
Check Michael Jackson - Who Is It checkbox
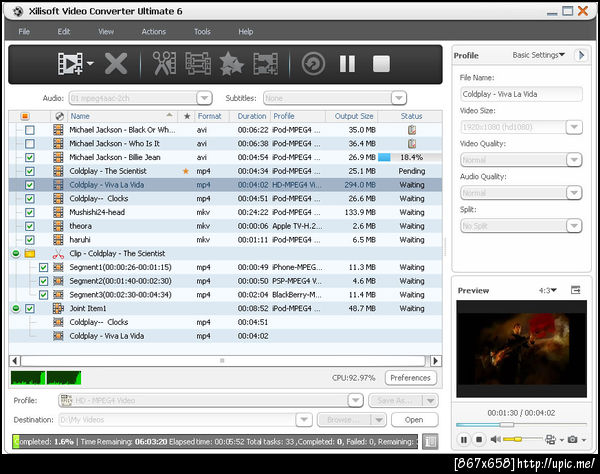point(29,144)
